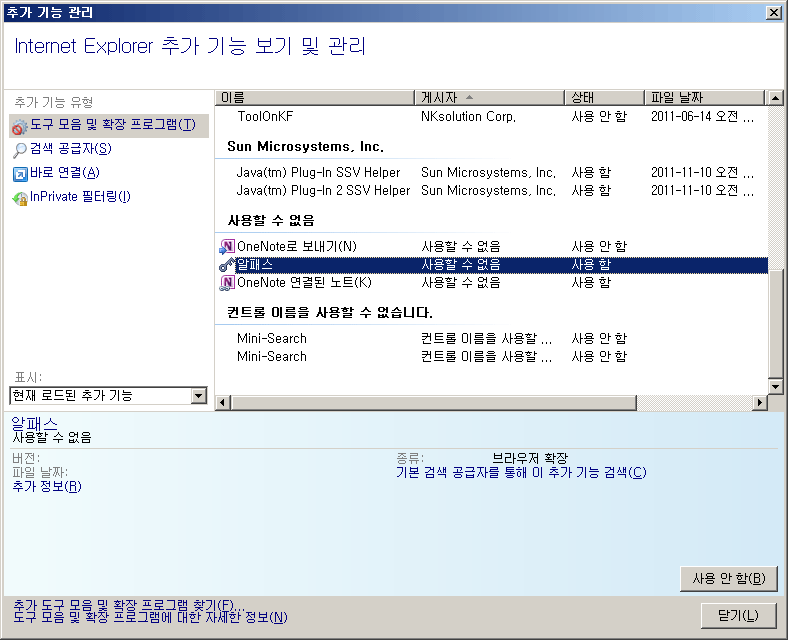Select Java(tm) Plug-In SSV Helper row

coord(491,173)
